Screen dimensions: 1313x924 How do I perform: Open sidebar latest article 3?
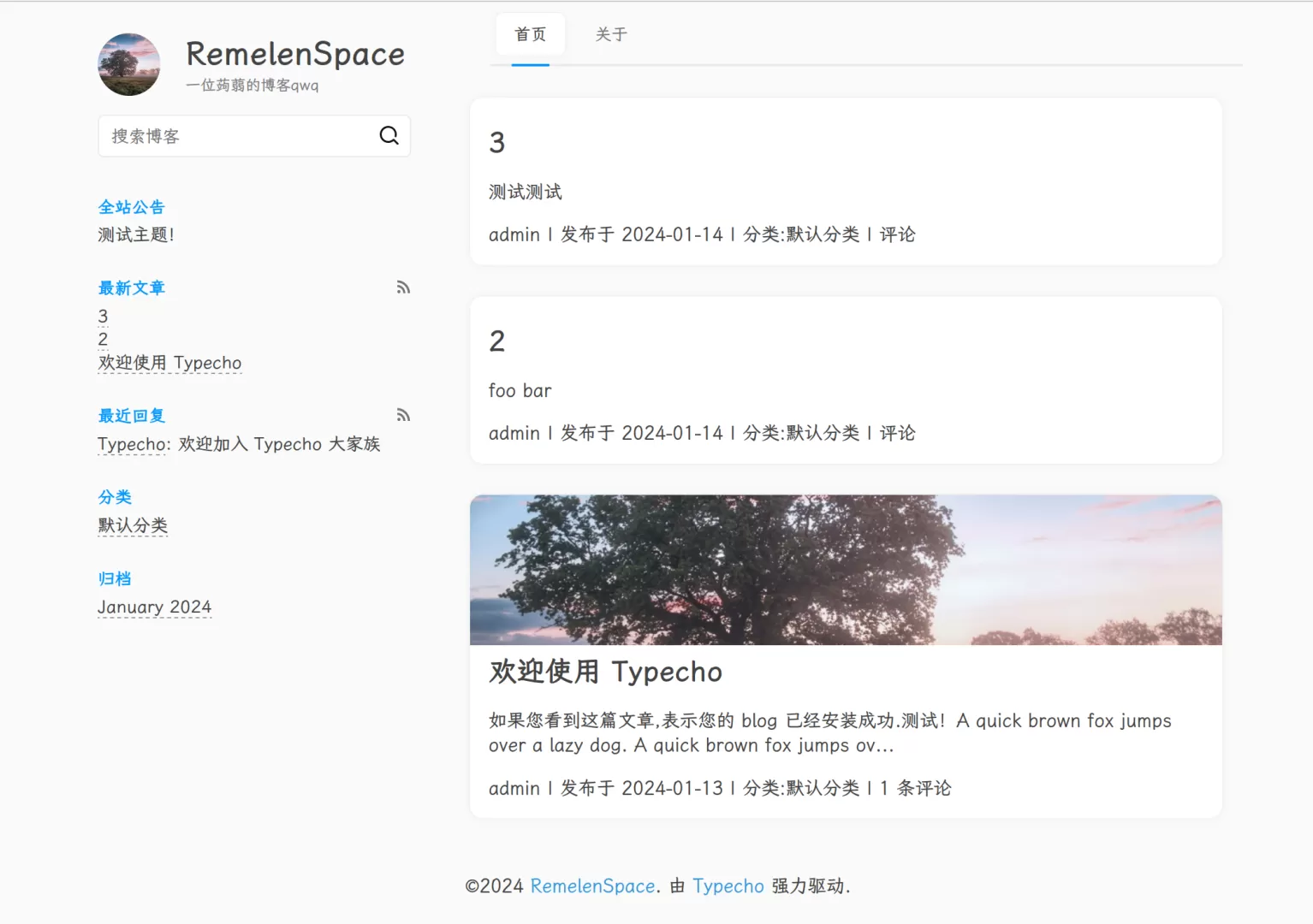point(103,317)
